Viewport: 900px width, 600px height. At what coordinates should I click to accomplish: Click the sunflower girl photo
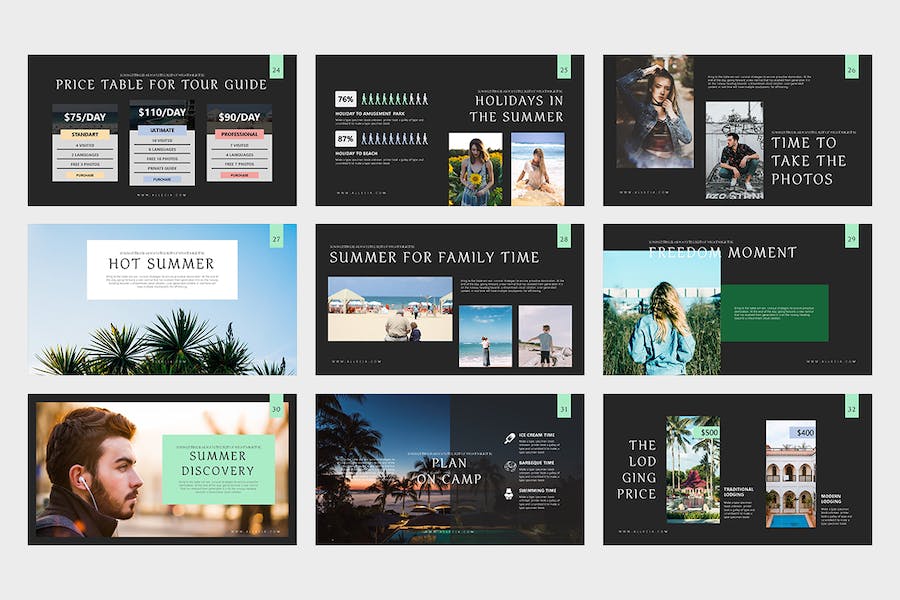(x=475, y=169)
